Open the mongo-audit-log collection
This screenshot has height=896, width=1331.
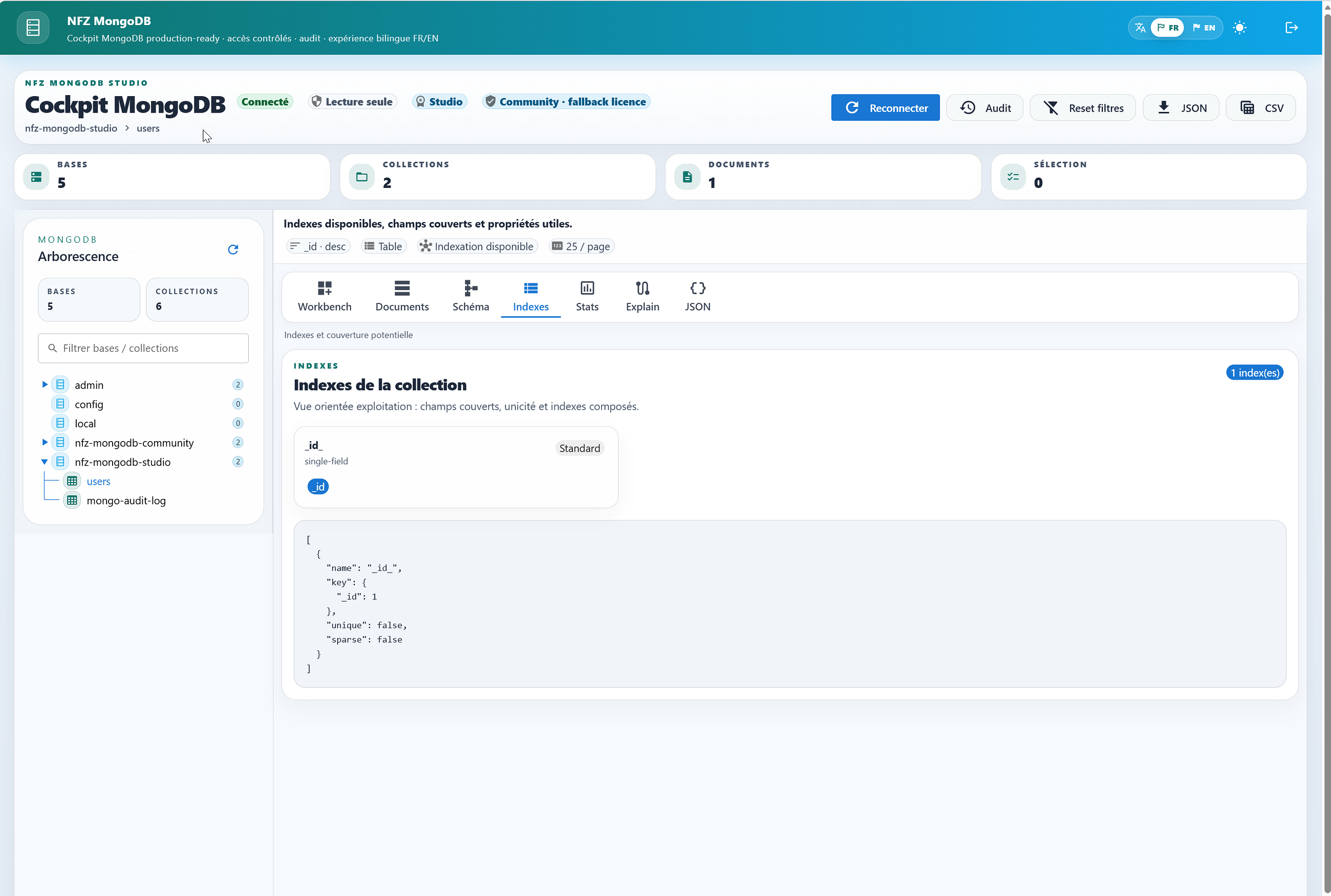(126, 500)
